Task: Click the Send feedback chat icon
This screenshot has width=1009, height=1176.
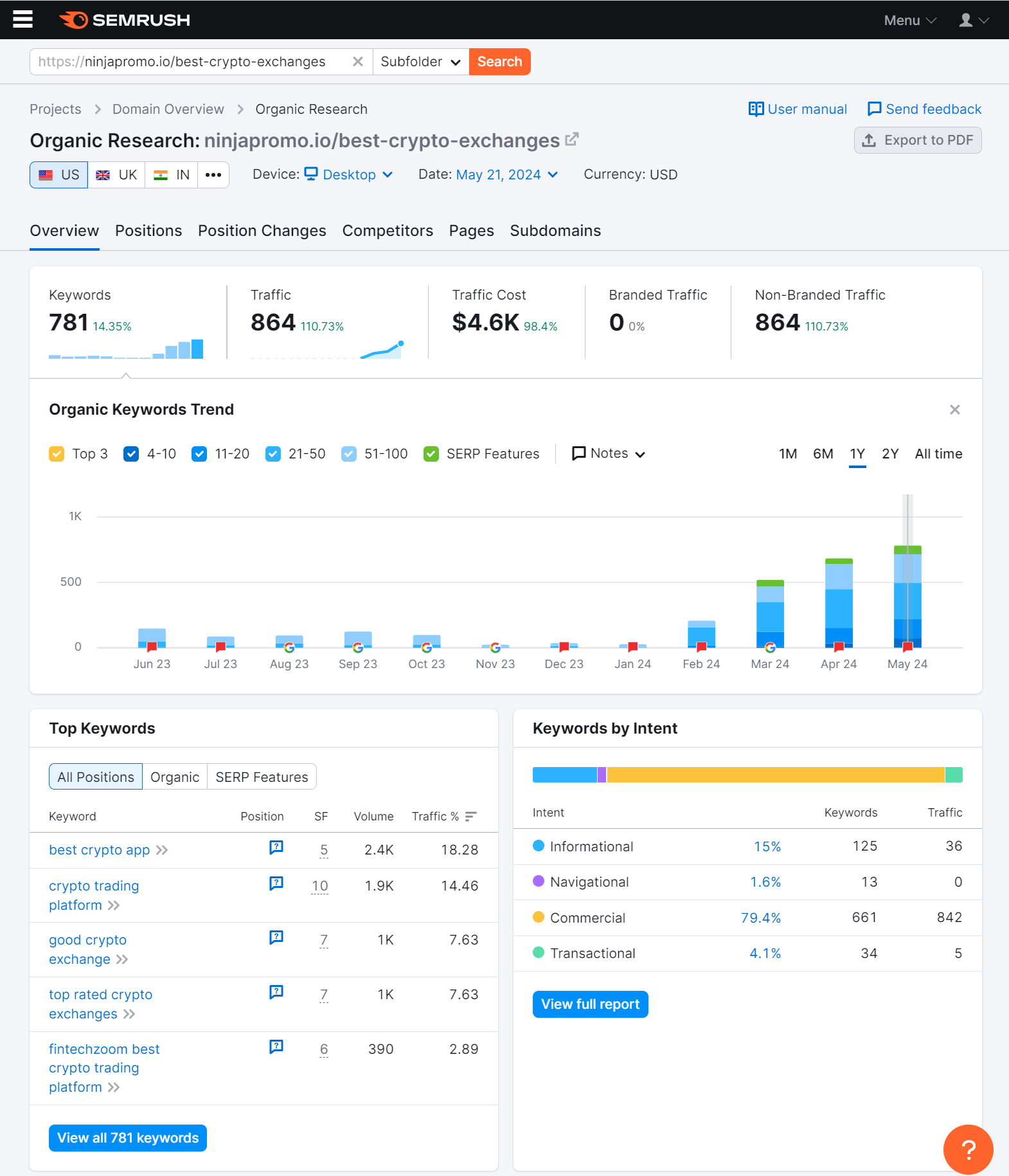Action: pyautogui.click(x=874, y=109)
